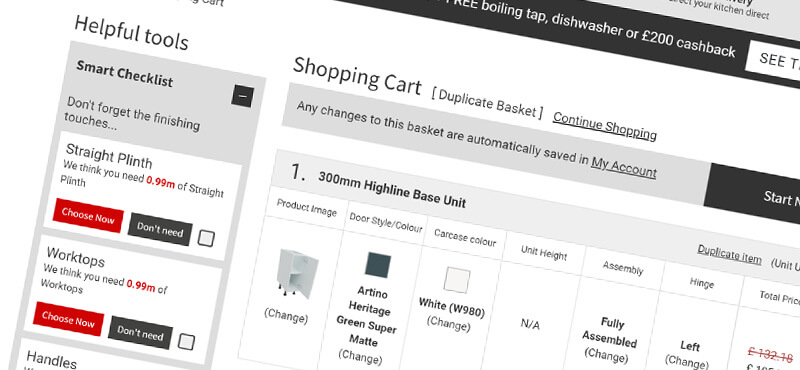
Task: Click the Duplicate item link
Action: tap(729, 254)
